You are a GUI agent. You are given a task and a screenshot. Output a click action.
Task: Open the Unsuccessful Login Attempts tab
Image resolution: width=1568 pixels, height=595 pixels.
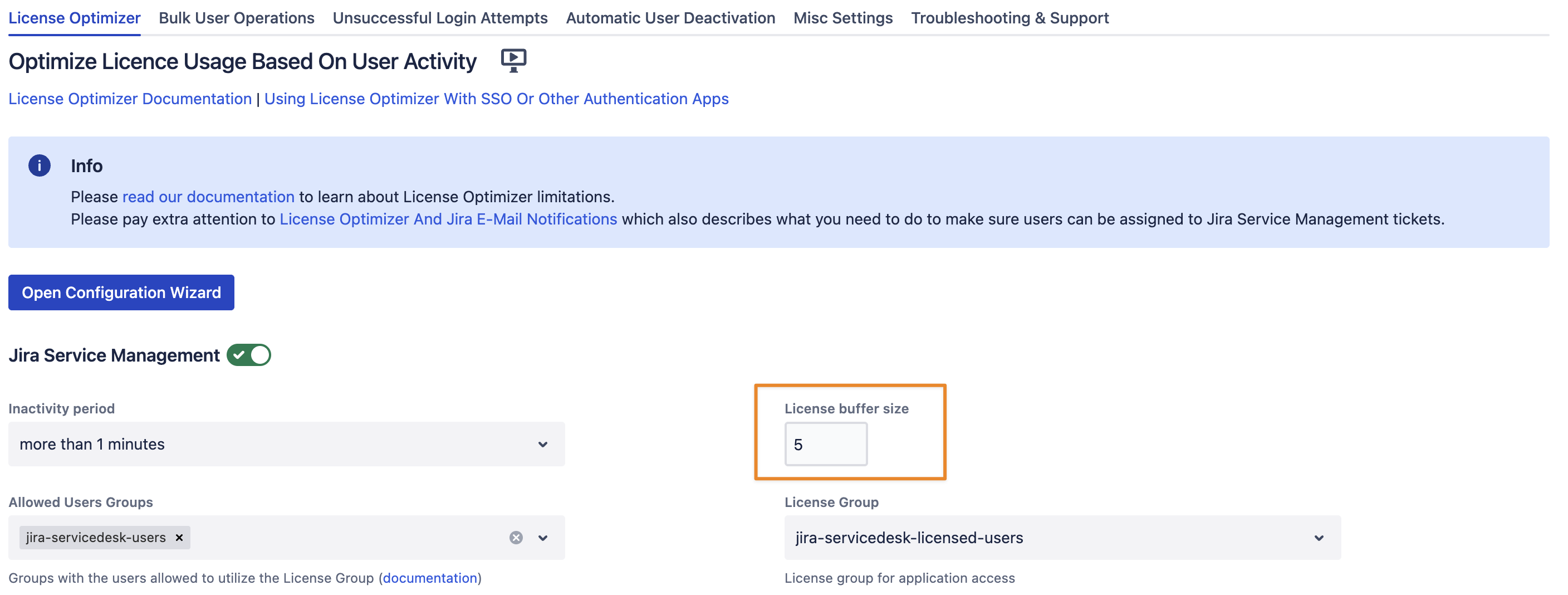pos(439,18)
